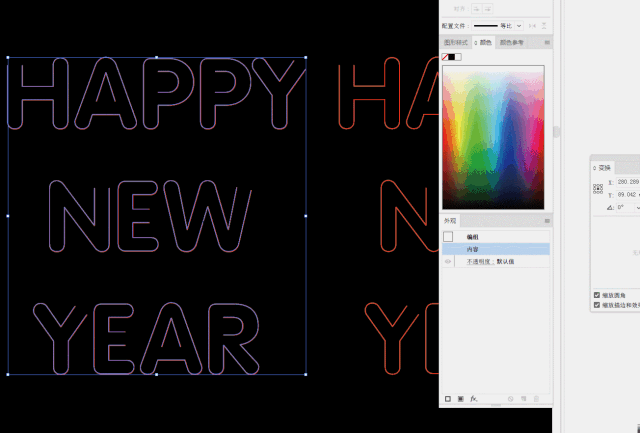The image size is (640, 433).
Task: Open the 外观 panel options menu
Action: (547, 221)
